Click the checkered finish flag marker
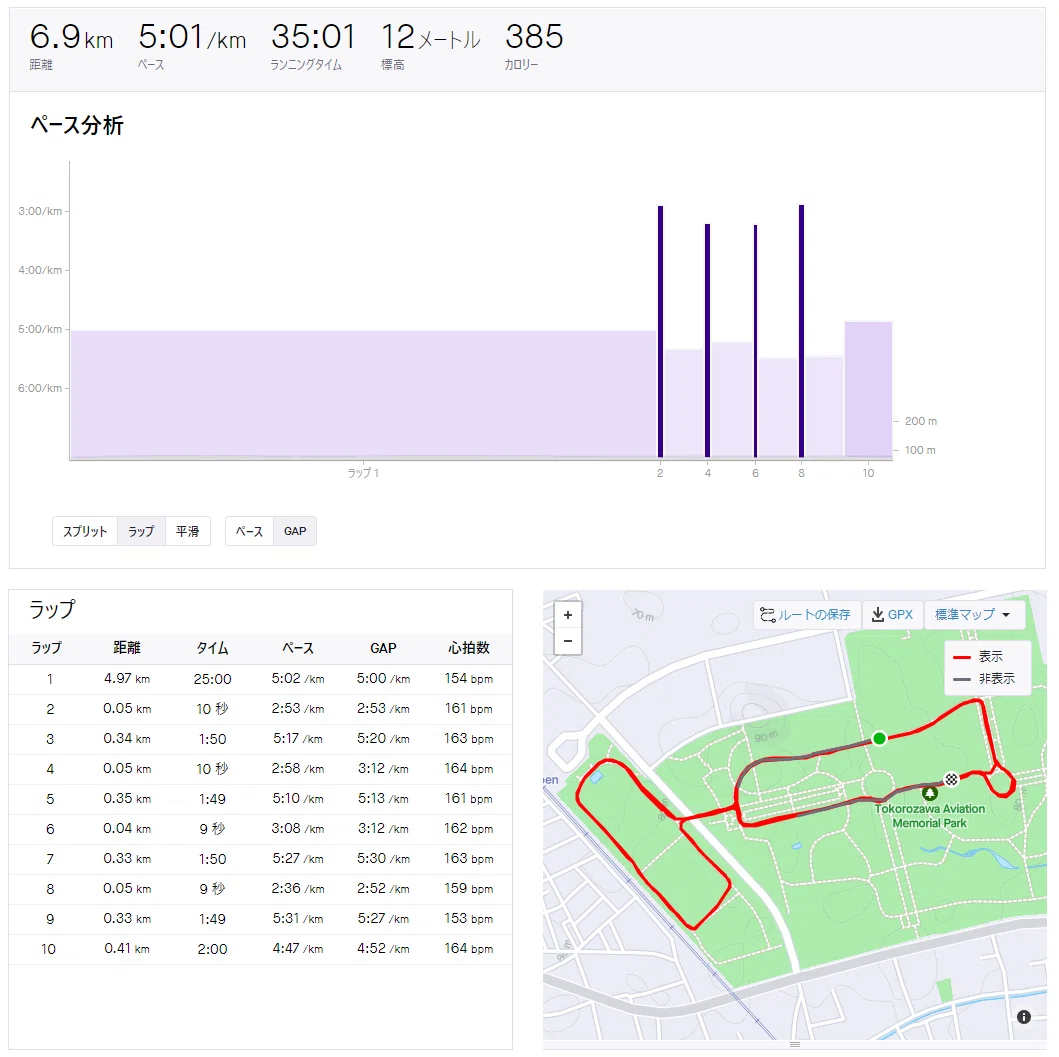The width and height of the screenshot is (1059, 1057). click(951, 779)
